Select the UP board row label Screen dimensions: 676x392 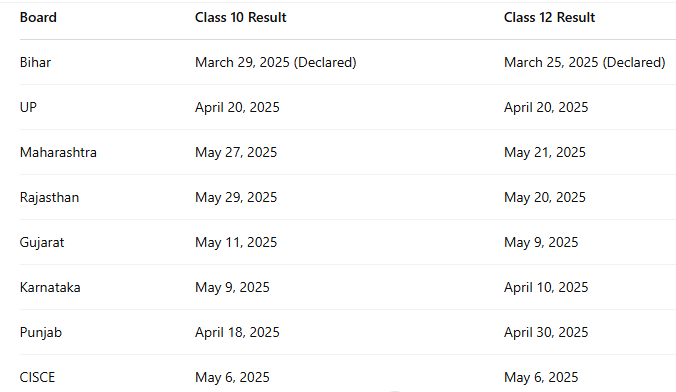pyautogui.click(x=28, y=107)
